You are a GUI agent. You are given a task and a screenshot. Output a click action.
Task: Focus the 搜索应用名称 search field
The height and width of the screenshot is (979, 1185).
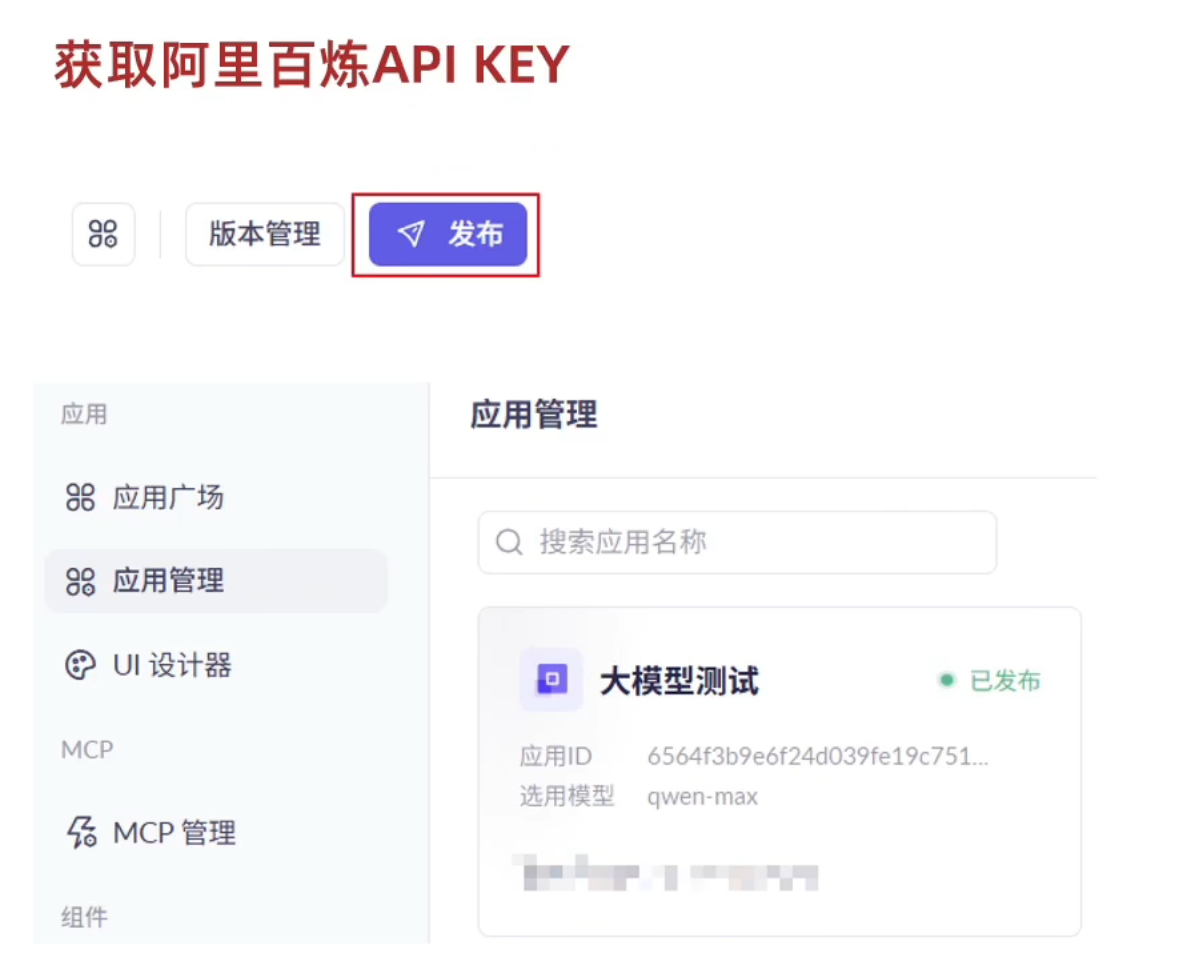737,542
